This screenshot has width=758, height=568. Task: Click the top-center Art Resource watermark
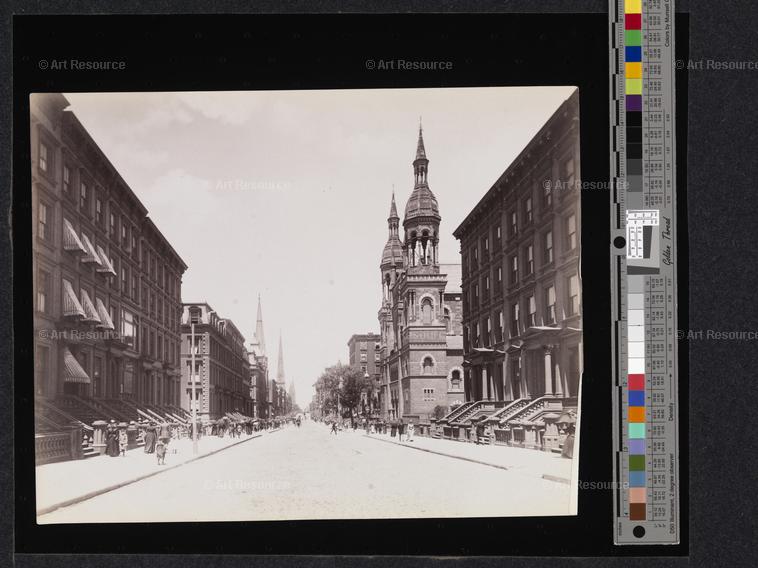(x=409, y=65)
